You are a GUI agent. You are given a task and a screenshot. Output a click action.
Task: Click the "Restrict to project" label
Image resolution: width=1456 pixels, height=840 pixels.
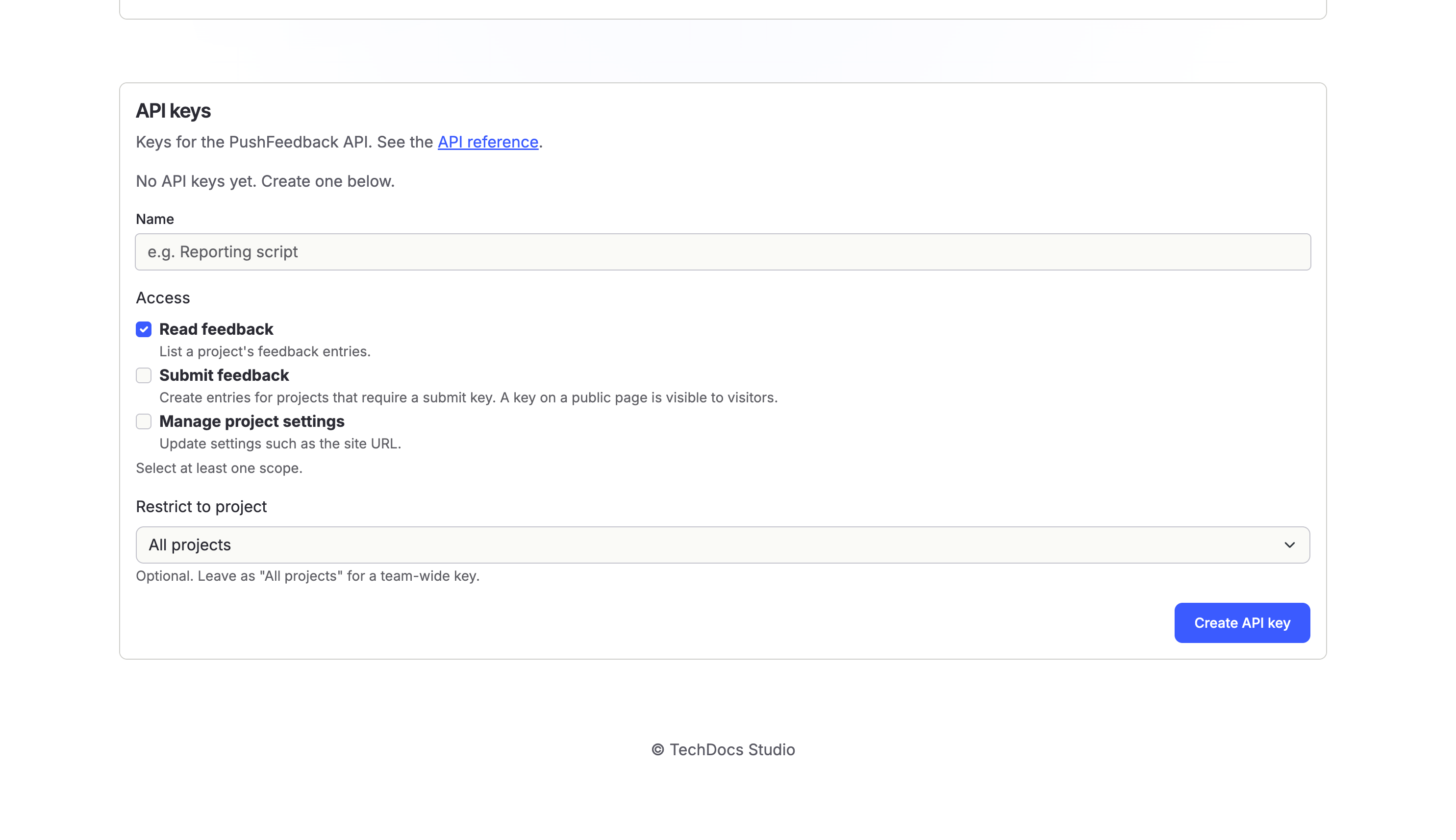pos(201,507)
